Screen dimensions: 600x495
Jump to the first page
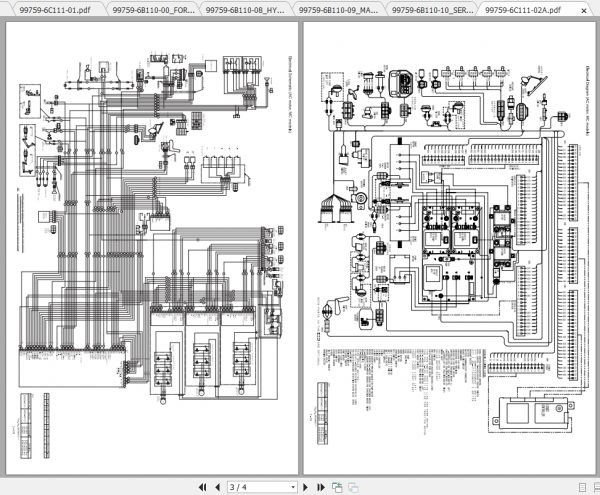pyautogui.click(x=202, y=487)
